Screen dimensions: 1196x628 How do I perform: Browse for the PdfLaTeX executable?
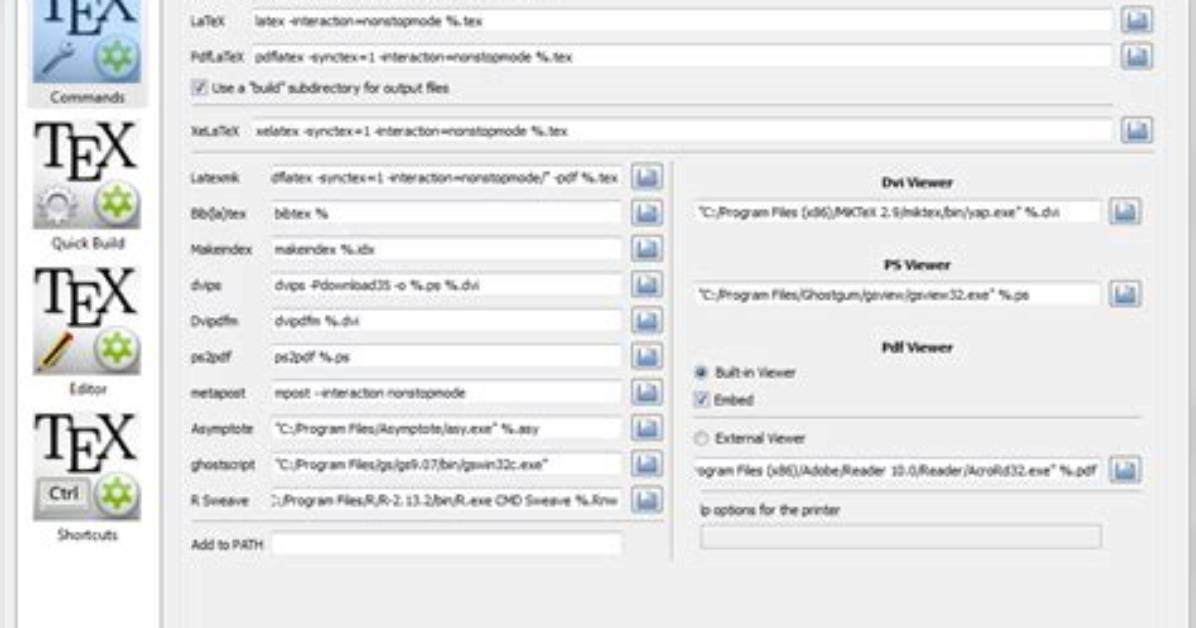1137,56
